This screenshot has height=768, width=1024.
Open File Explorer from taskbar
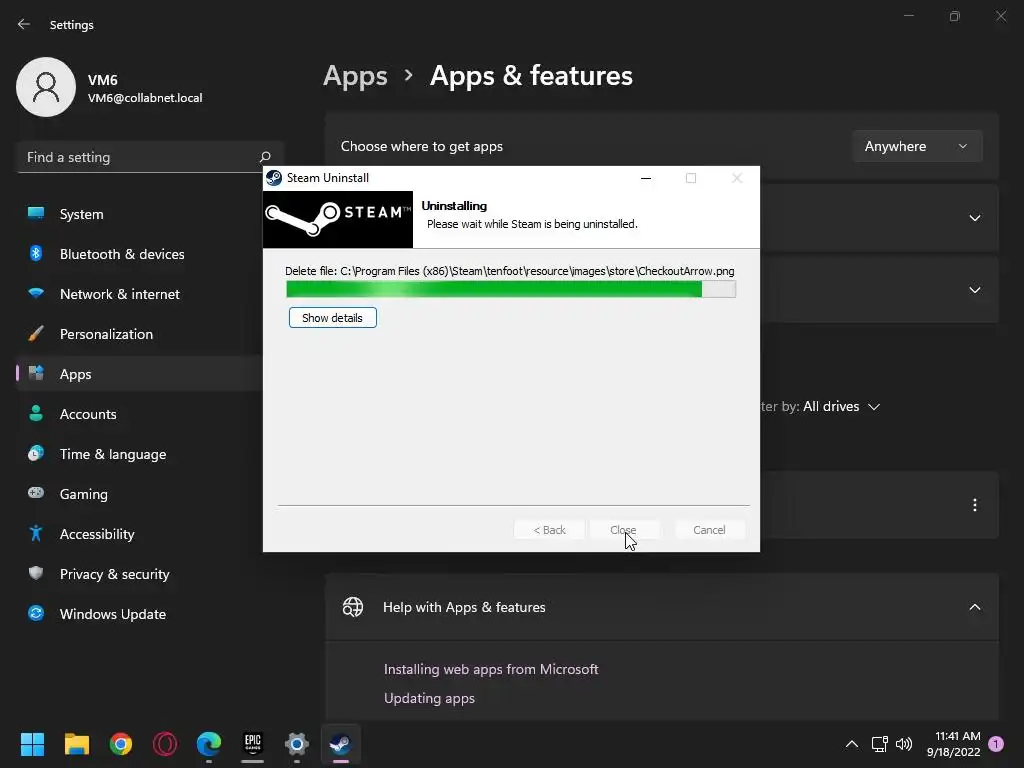pyautogui.click(x=76, y=744)
